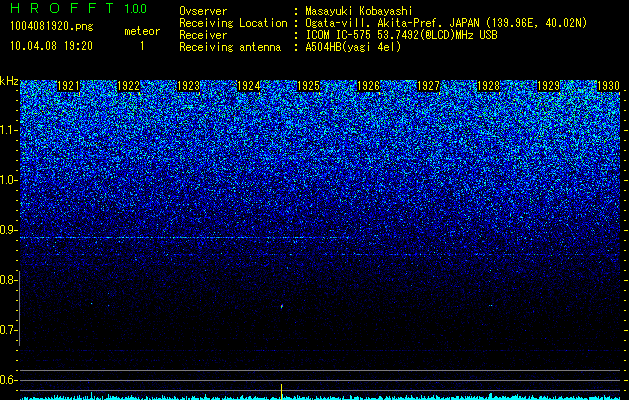Click the meteor count value 1
Image resolution: width=629 pixels, height=400 pixels.
click(x=142, y=46)
